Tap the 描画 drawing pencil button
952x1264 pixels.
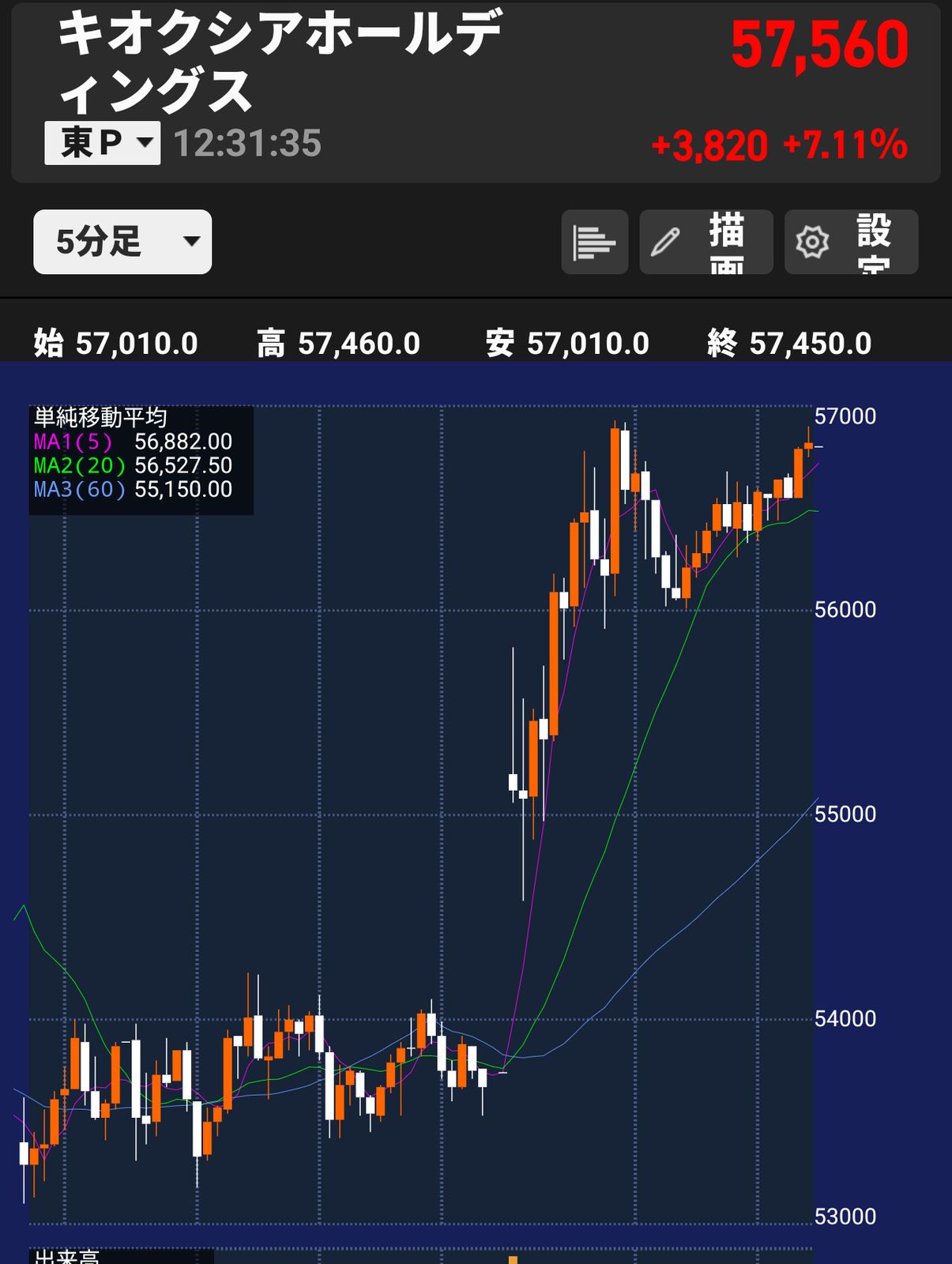(x=706, y=242)
